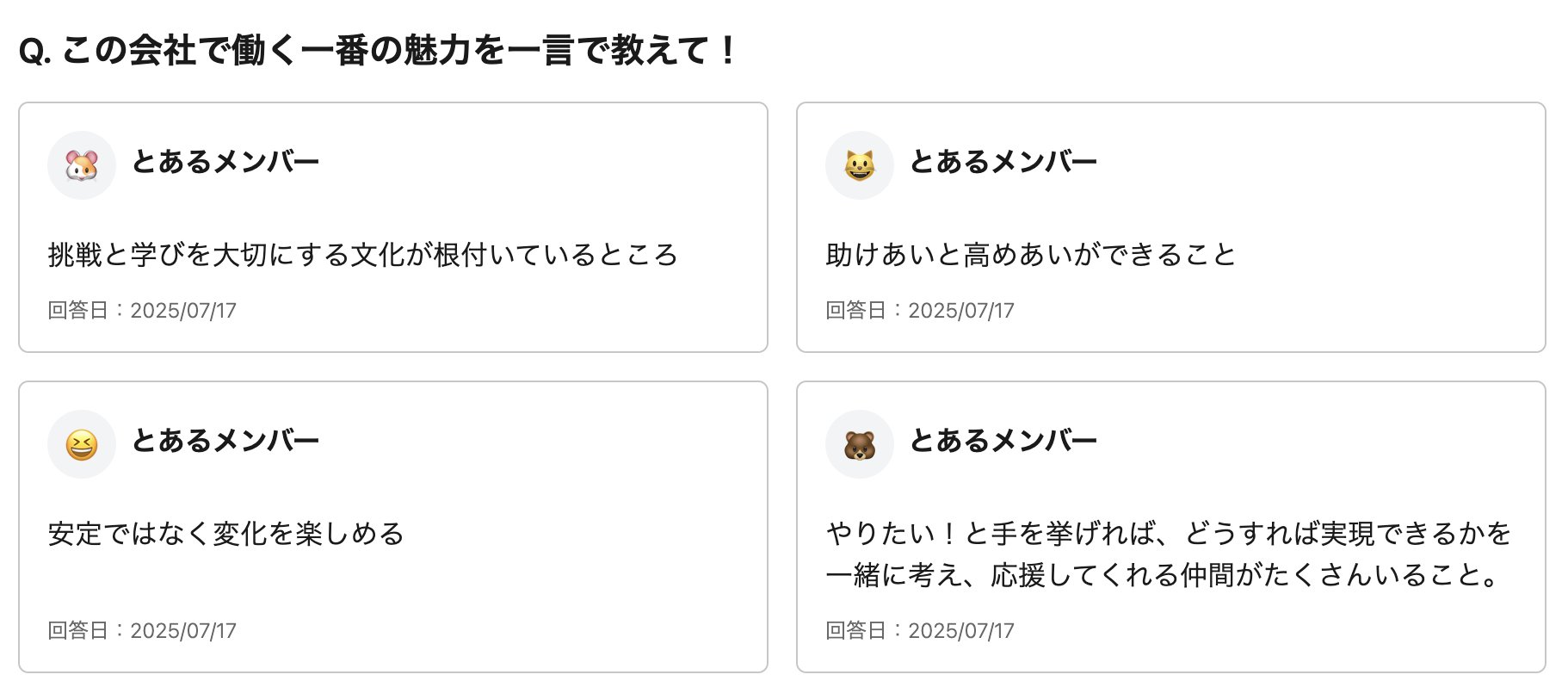This screenshot has width=1568, height=687.
Task: Click the laughing squinting face emoji avatar
Action: tap(82, 444)
